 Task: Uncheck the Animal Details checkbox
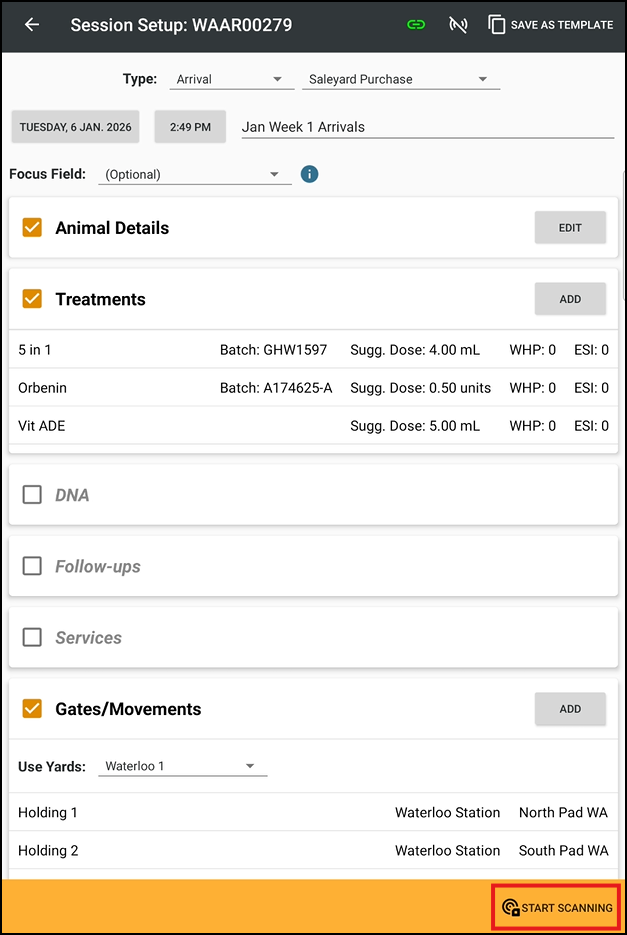click(x=32, y=228)
